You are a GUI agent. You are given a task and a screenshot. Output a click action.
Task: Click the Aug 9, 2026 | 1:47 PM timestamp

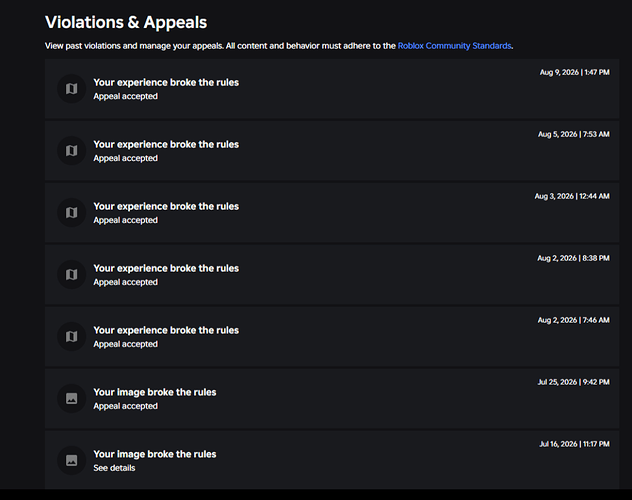(574, 73)
